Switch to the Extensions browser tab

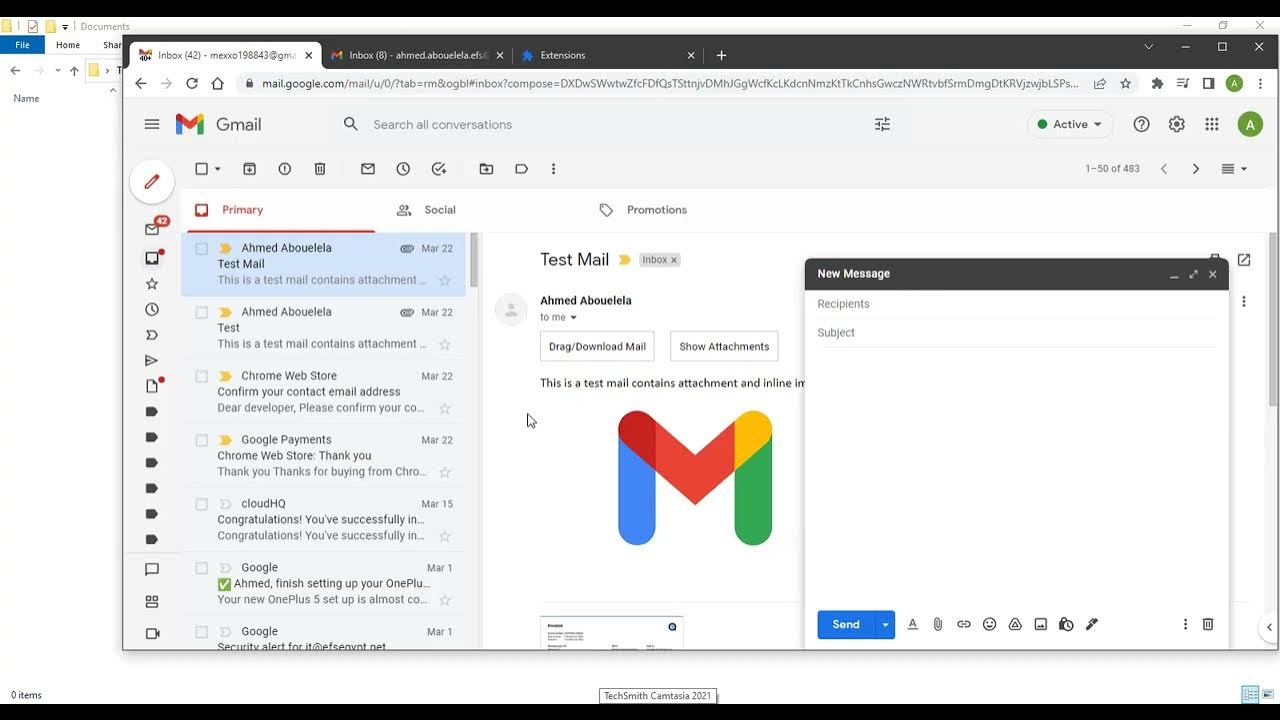click(609, 55)
